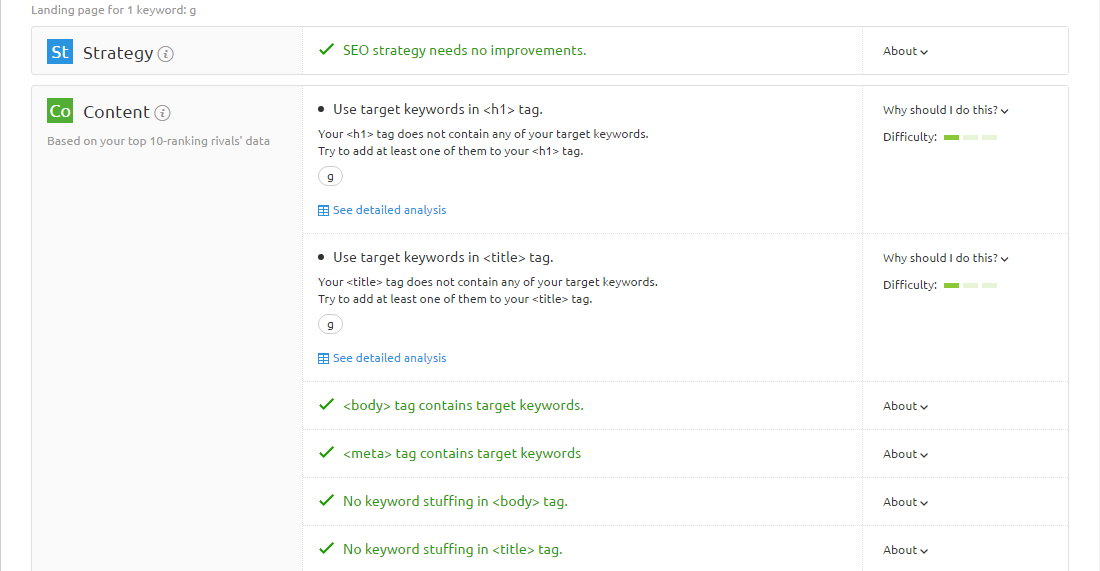Click the blue St Strategy icon
The height and width of the screenshot is (571, 1100).
(60, 52)
